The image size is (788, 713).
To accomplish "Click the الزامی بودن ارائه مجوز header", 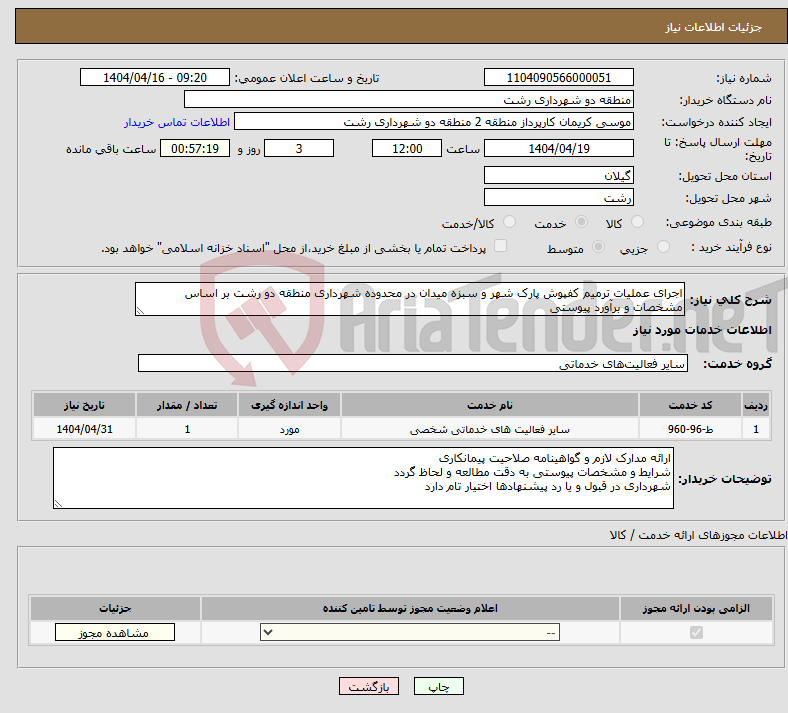I will click(x=696, y=608).
